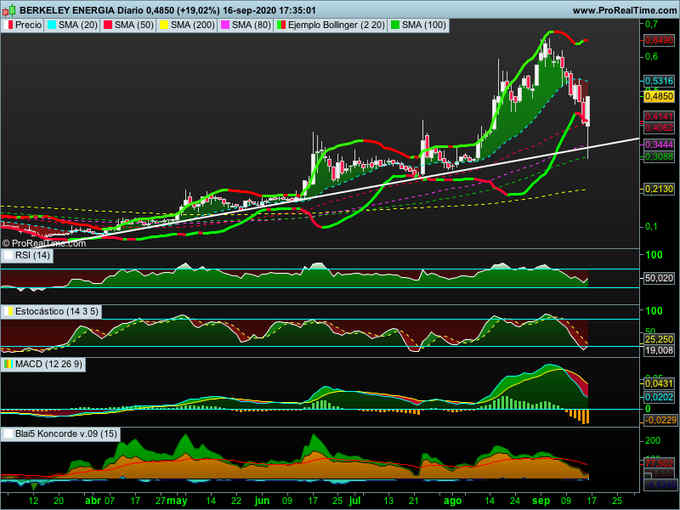Click the cyan SMA (20) color swatch
The width and height of the screenshot is (680, 510).
(52, 25)
